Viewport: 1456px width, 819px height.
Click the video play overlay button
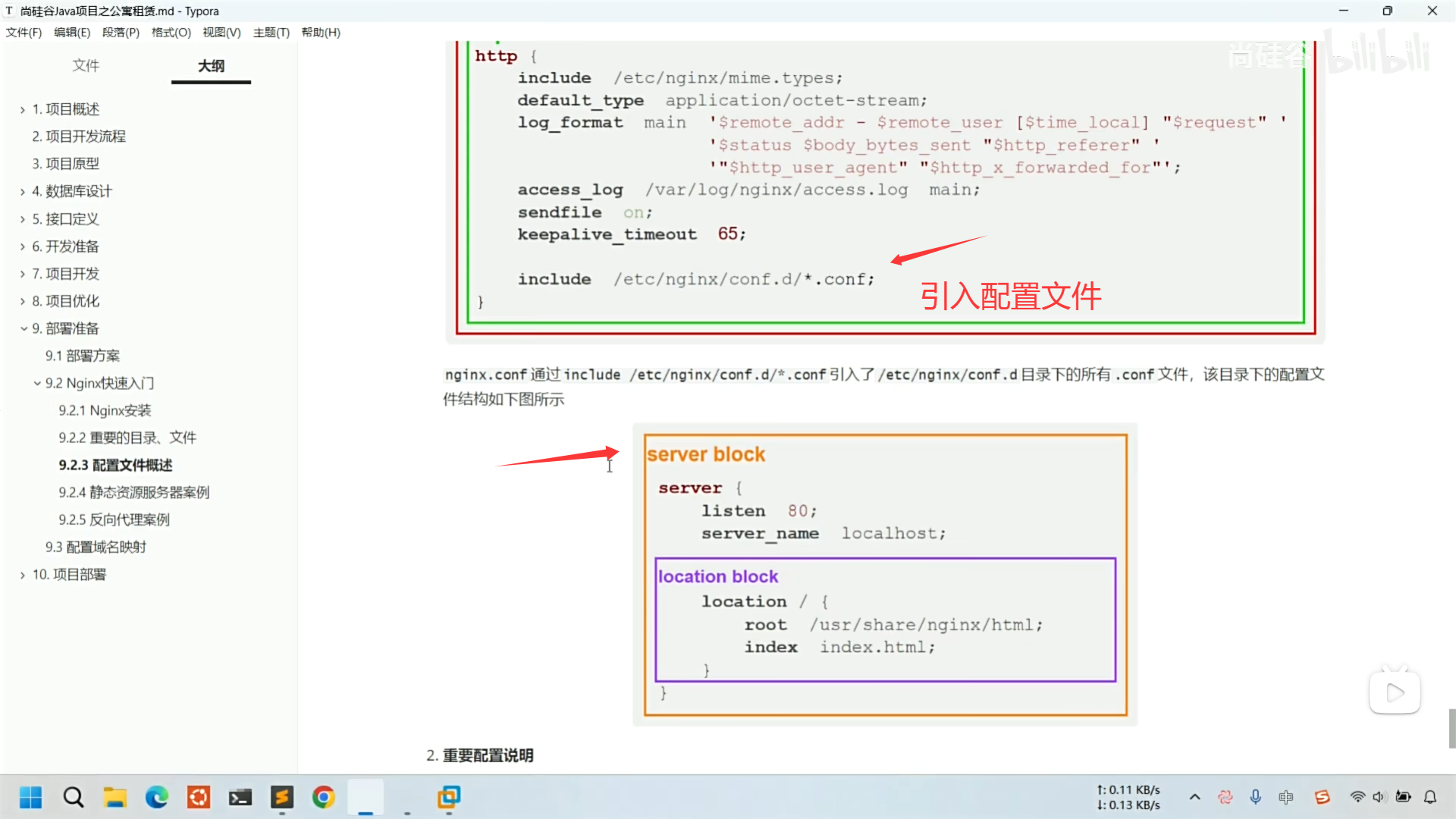point(1395,692)
